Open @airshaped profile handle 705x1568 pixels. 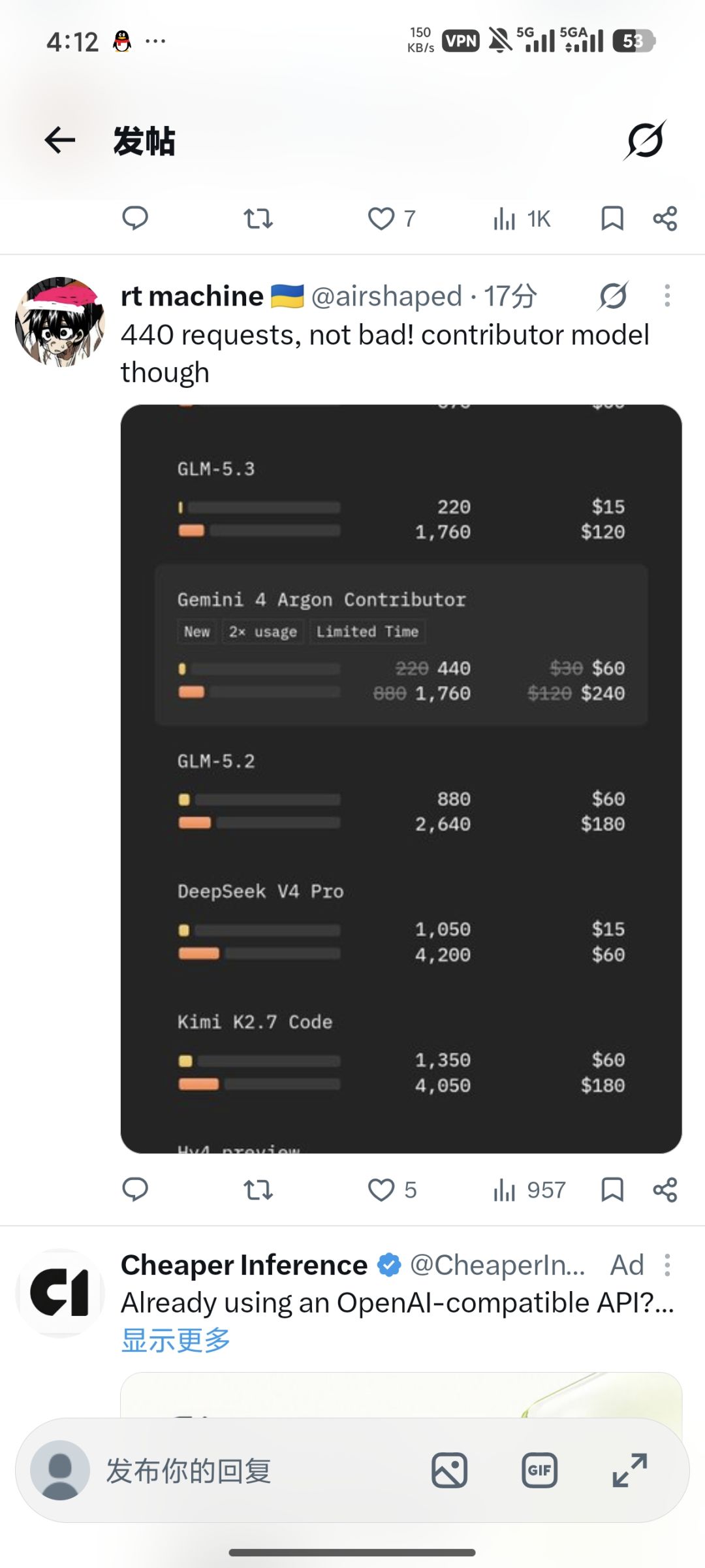coord(386,296)
